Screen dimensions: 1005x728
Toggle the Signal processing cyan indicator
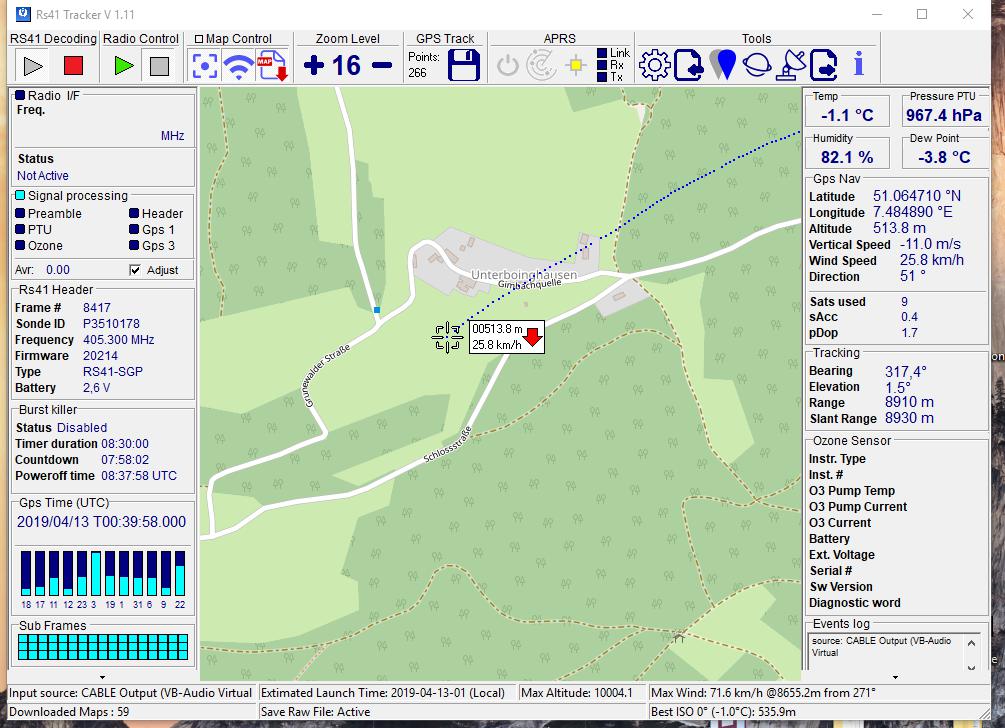point(20,196)
